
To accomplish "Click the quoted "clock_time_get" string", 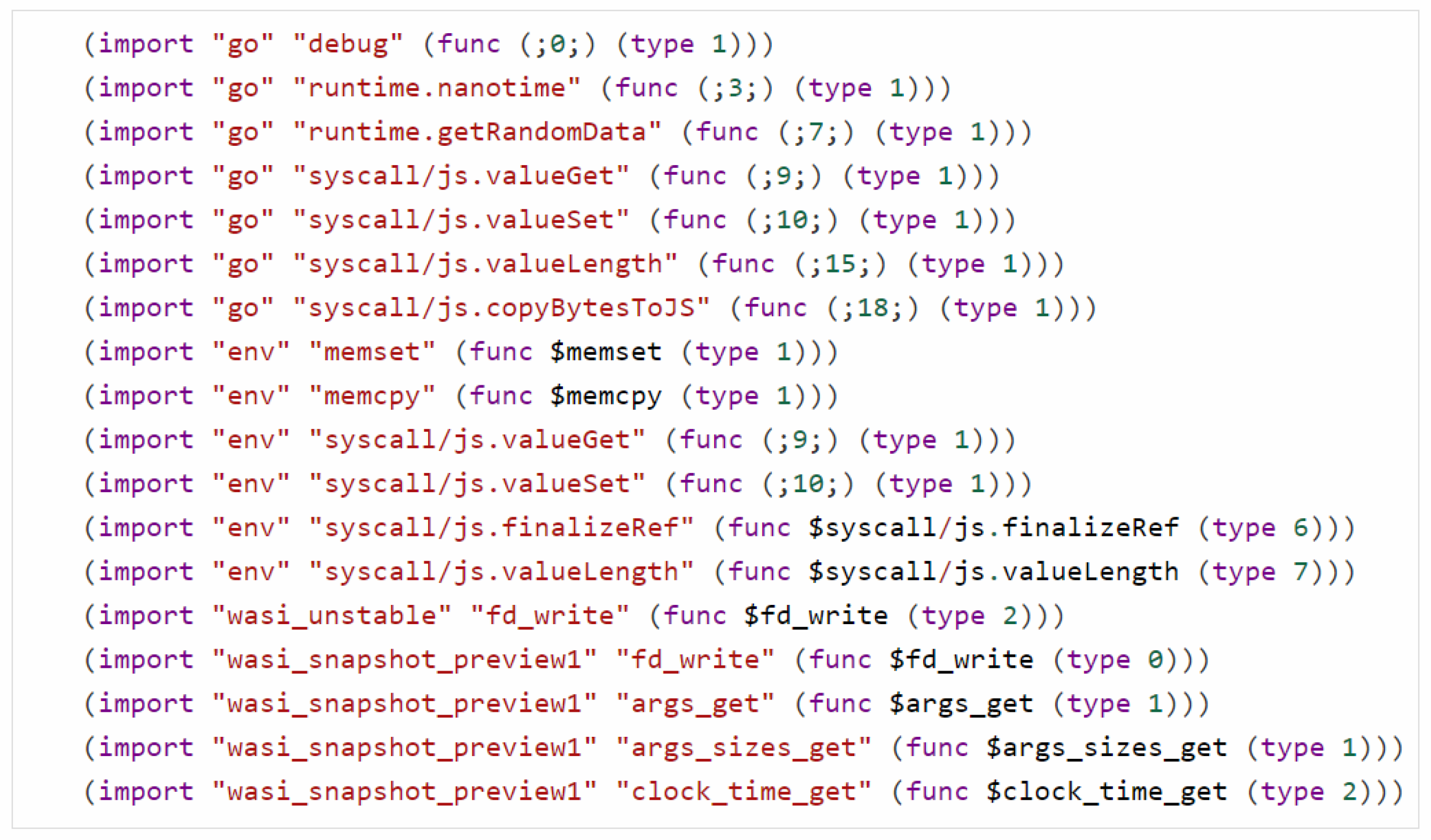I will [744, 792].
